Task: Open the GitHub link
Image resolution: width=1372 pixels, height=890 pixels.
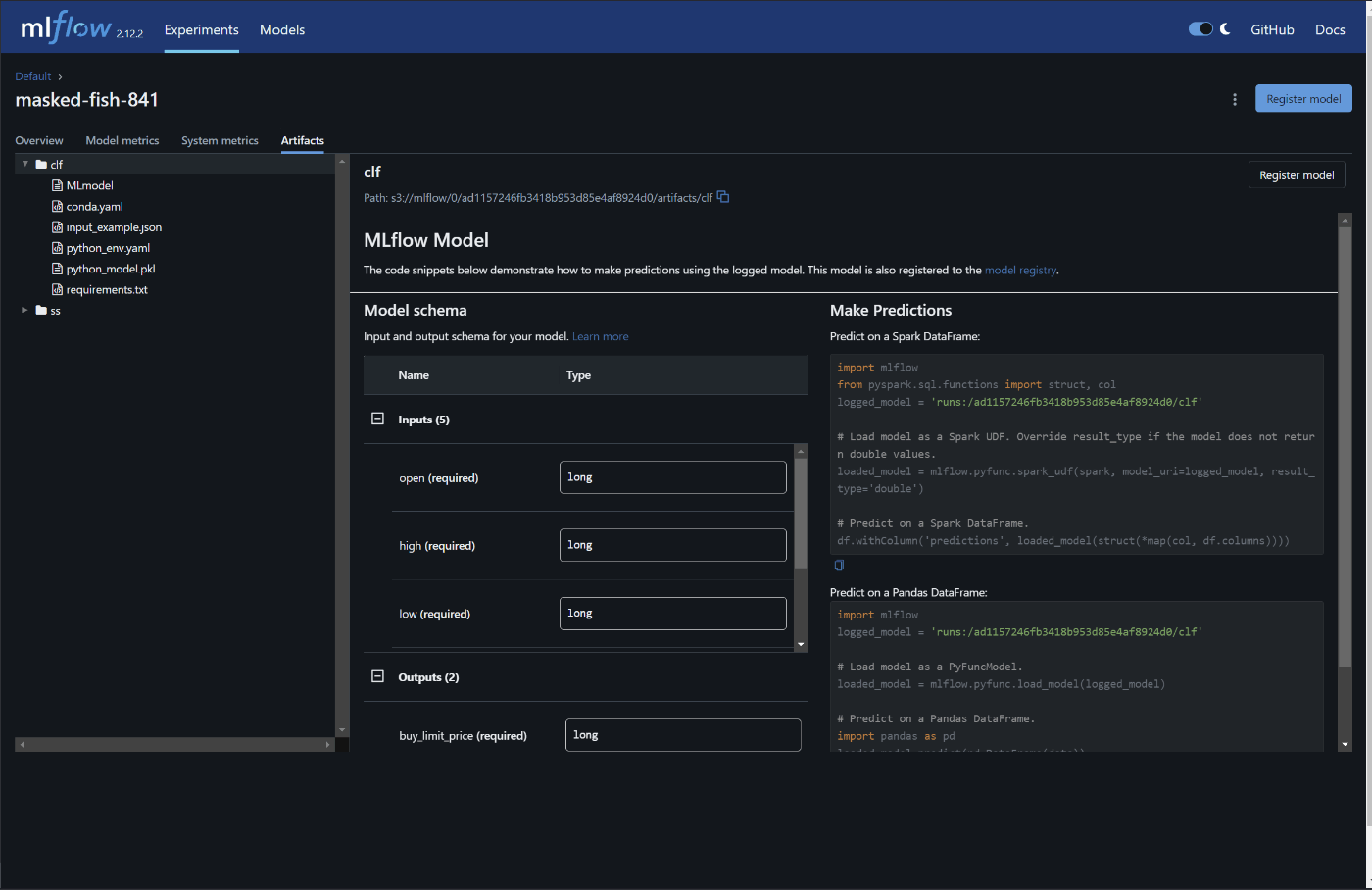Action: click(1272, 29)
